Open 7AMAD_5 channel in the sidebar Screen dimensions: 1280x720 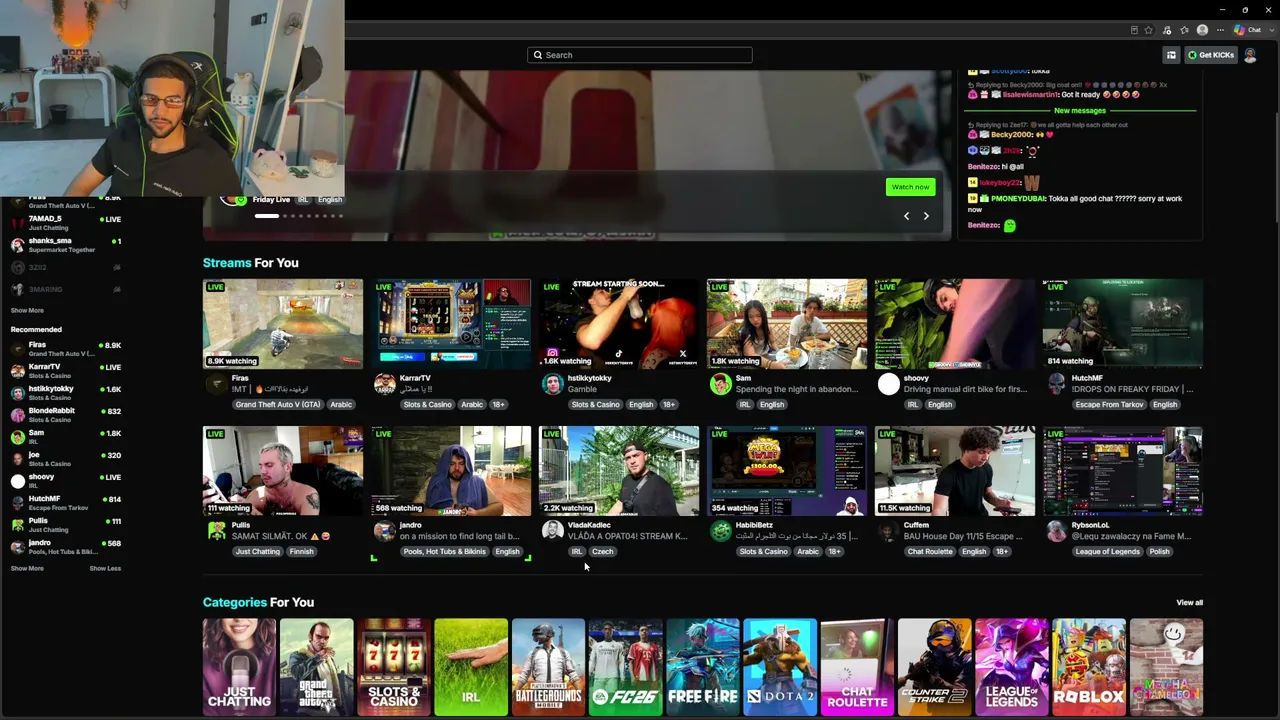pyautogui.click(x=66, y=223)
